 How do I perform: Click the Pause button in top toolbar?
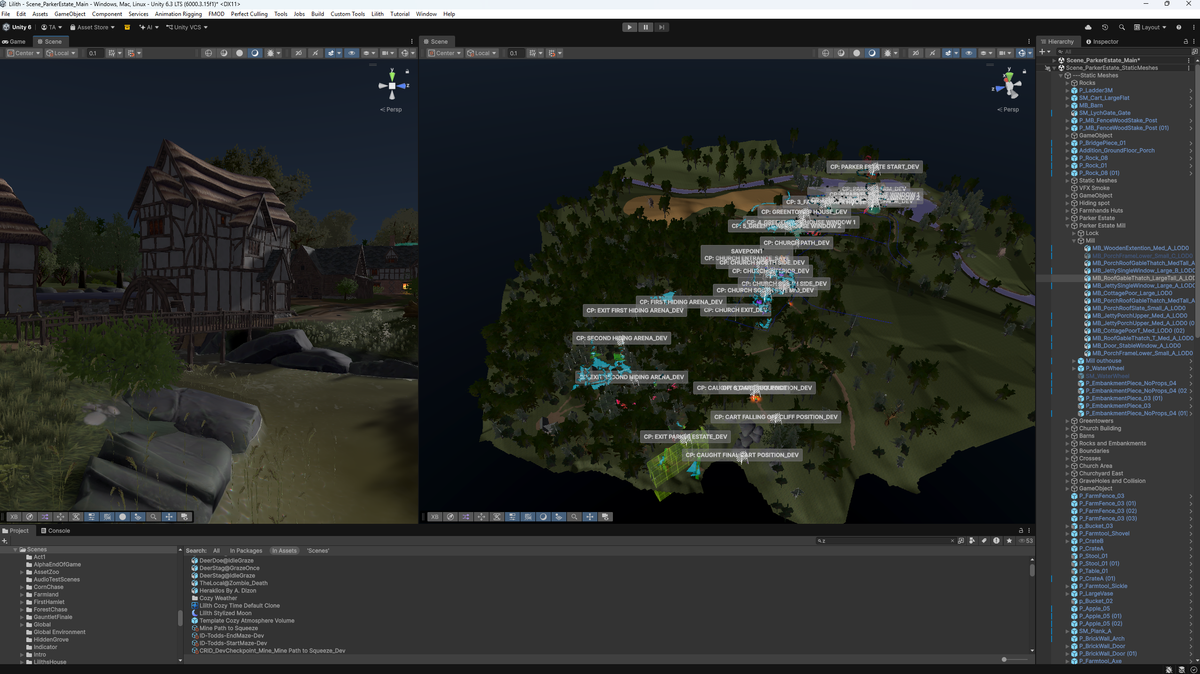(x=646, y=27)
